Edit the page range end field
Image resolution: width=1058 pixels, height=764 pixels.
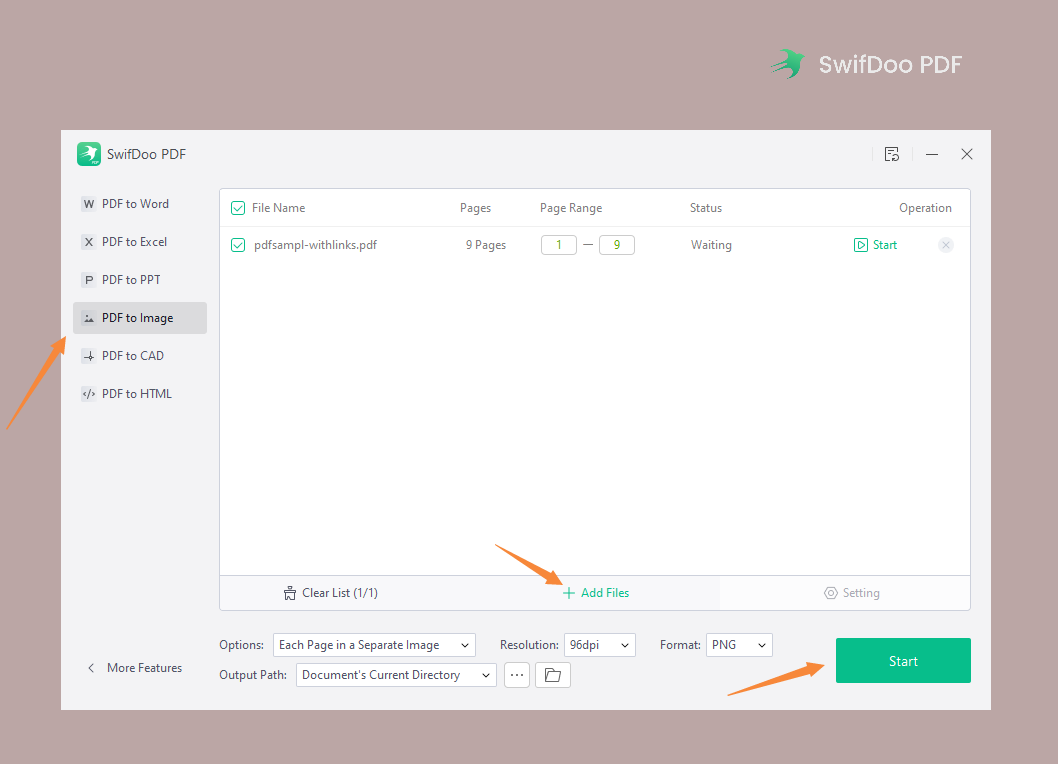(x=617, y=245)
